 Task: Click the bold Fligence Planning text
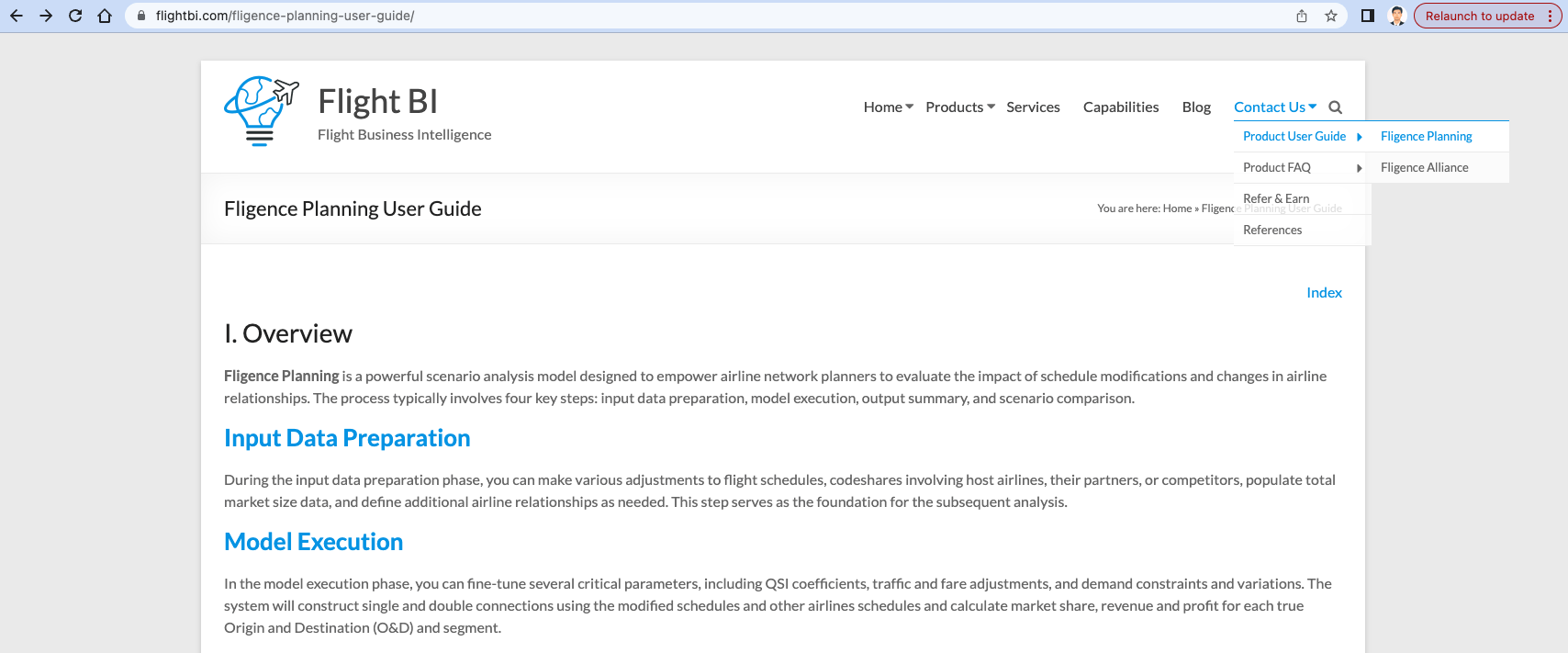click(282, 376)
